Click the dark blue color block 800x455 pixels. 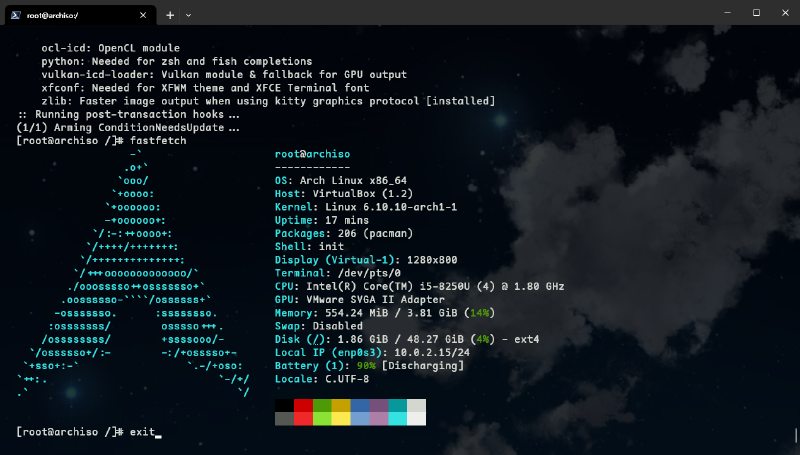(360, 406)
